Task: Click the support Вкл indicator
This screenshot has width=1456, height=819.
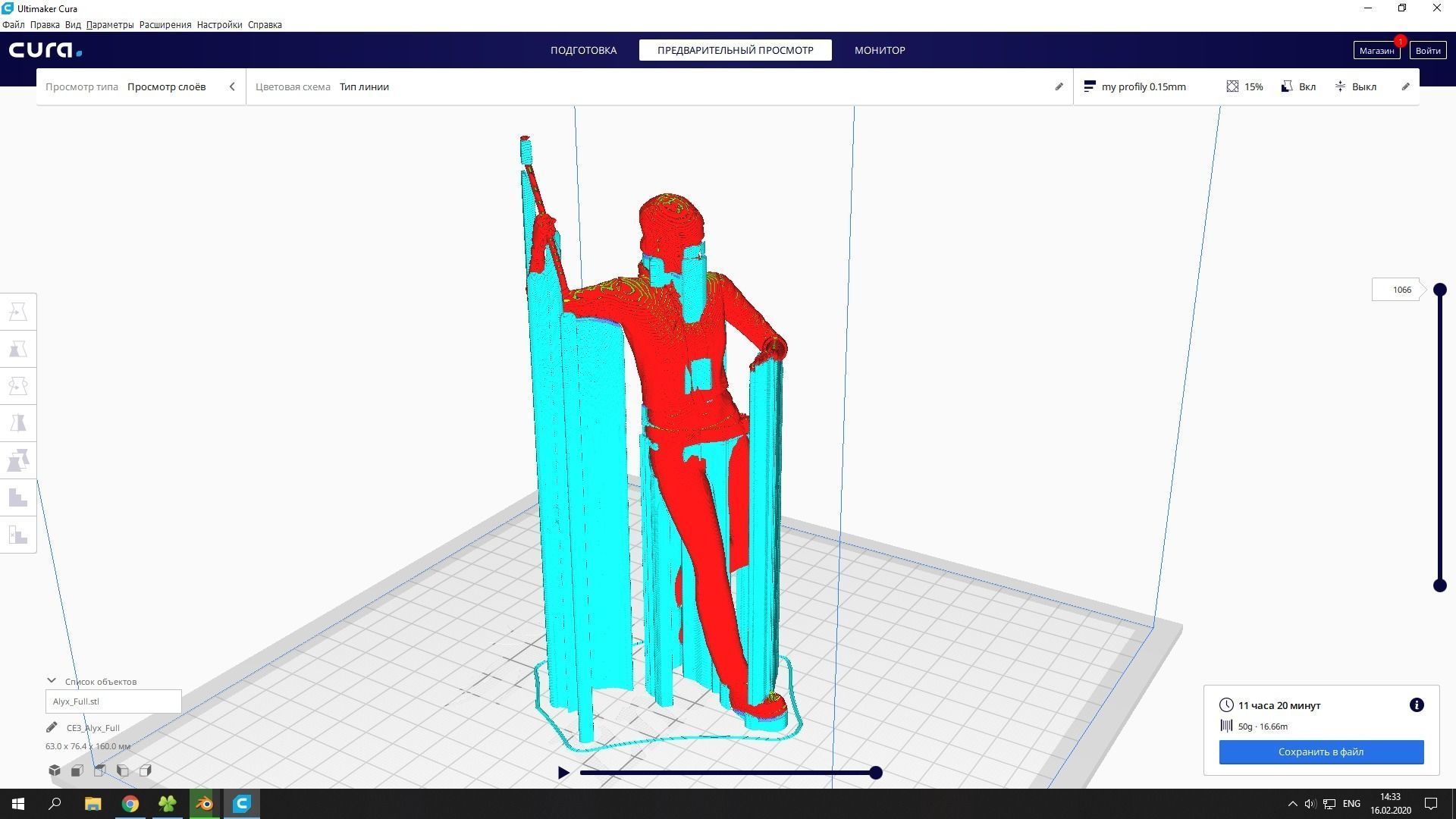Action: pos(1298,86)
